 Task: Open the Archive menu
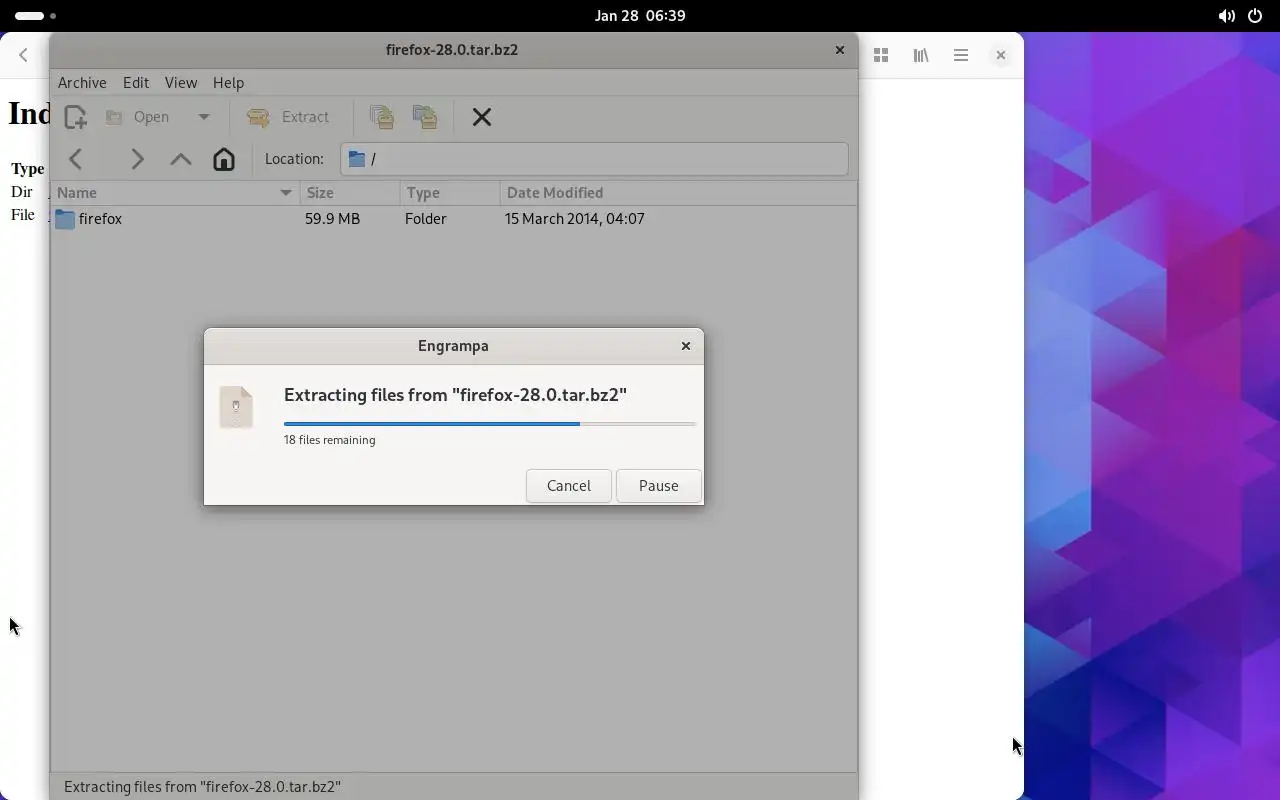82,83
